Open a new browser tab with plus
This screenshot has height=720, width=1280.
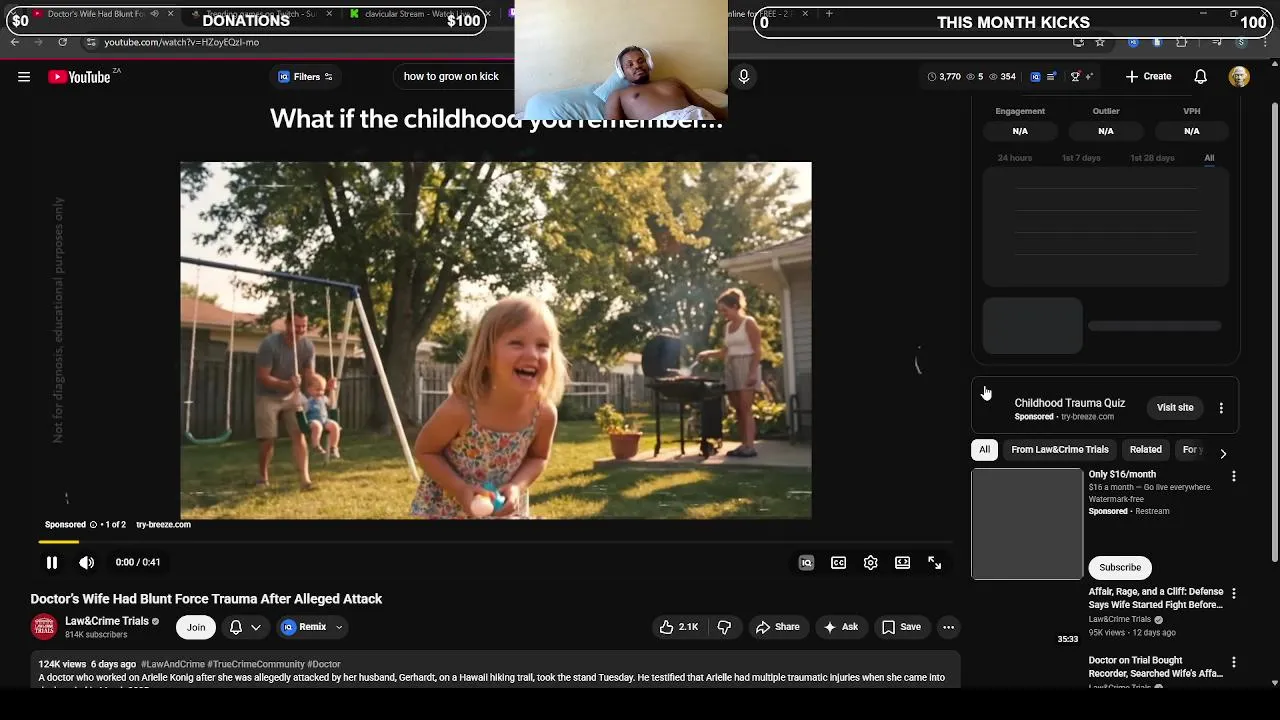(829, 14)
